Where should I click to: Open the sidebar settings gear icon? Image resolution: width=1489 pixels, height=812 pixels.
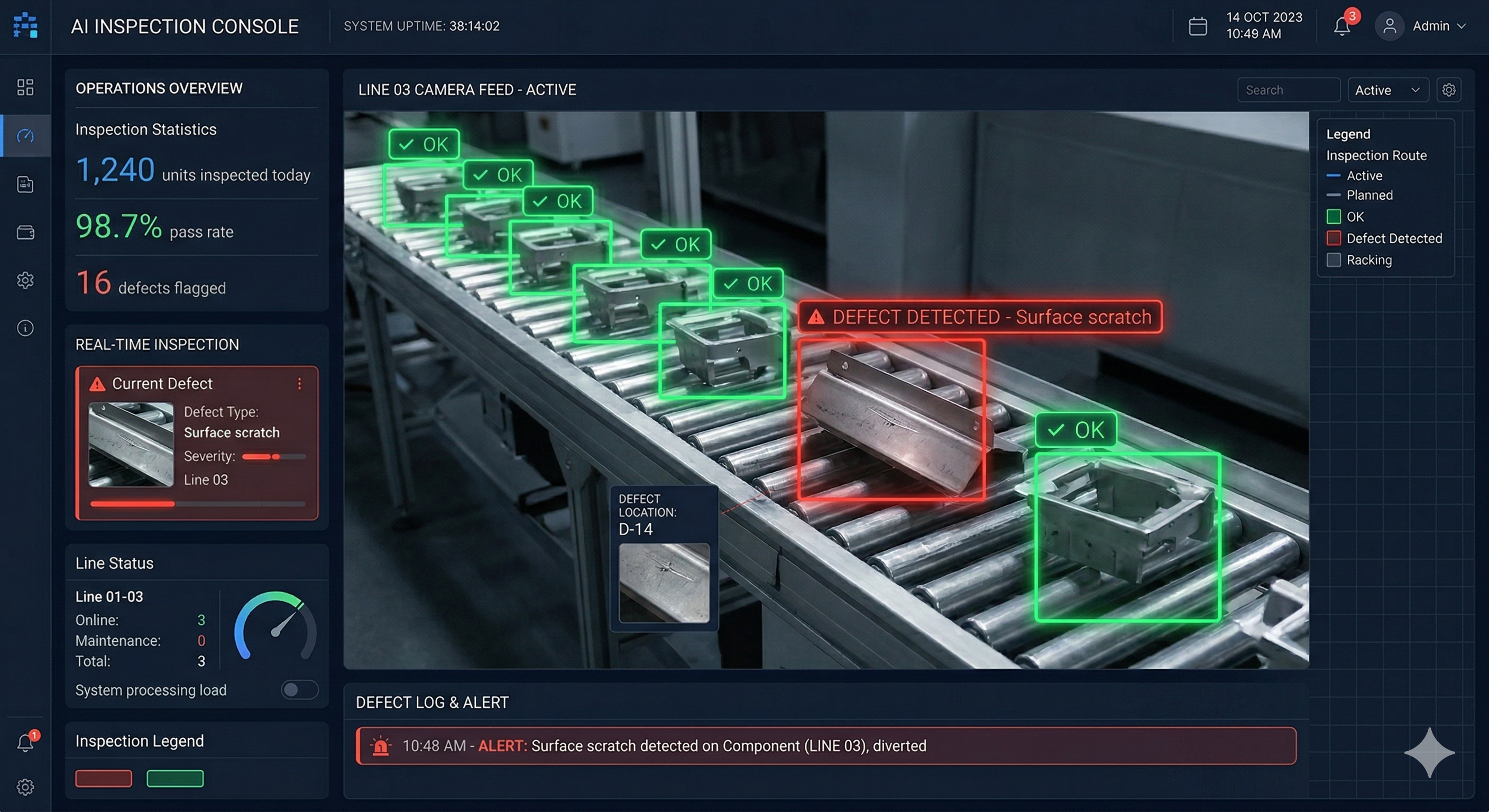[x=25, y=280]
